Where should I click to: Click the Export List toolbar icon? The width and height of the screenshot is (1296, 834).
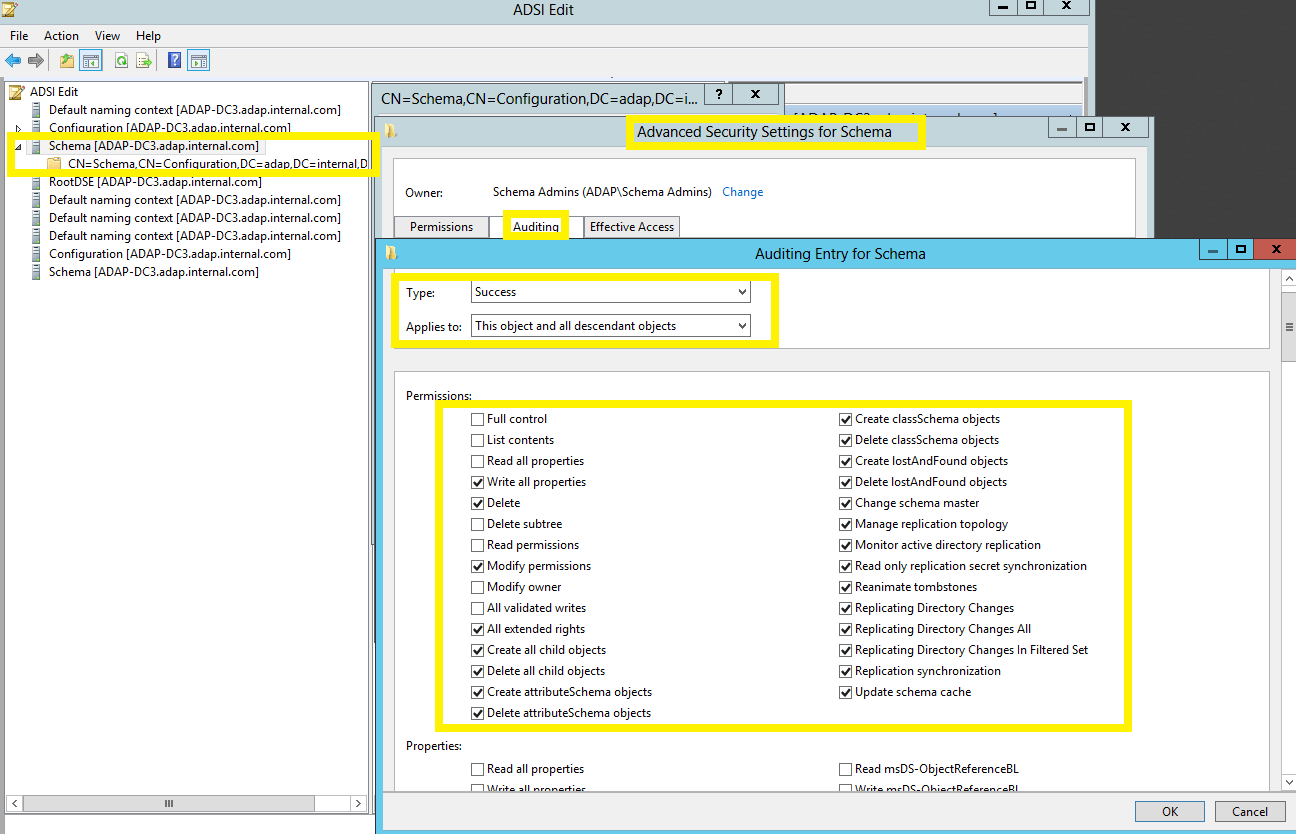tap(144, 61)
